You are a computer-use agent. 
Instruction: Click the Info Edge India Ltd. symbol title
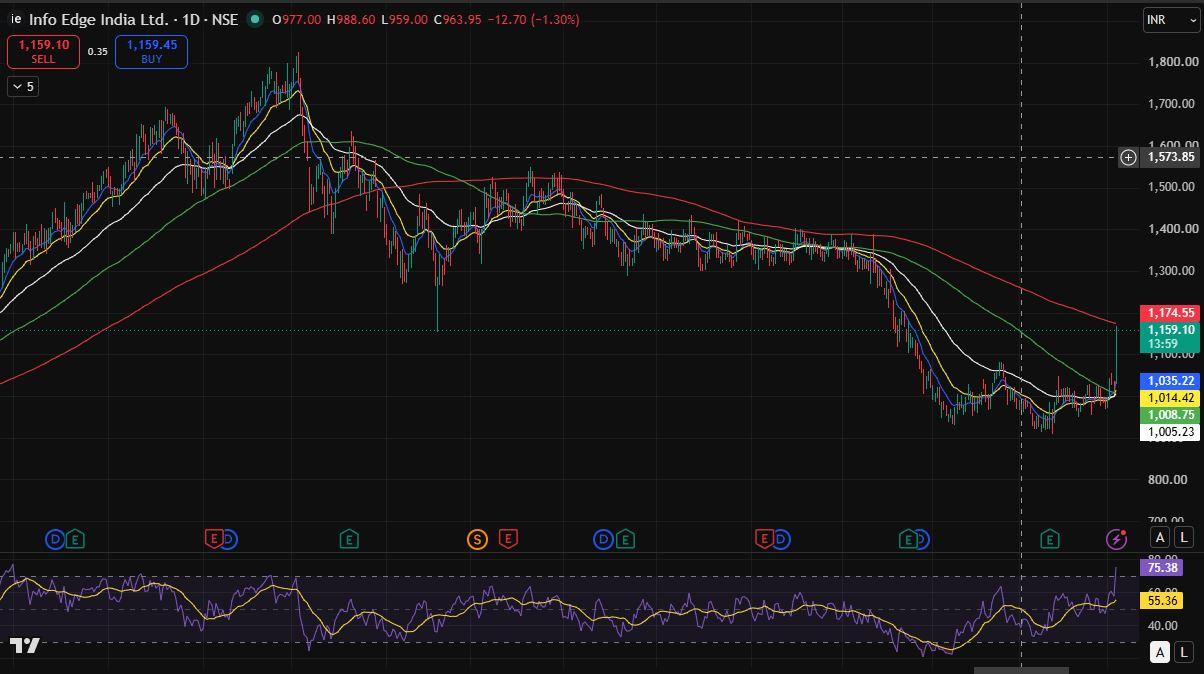(x=98, y=19)
